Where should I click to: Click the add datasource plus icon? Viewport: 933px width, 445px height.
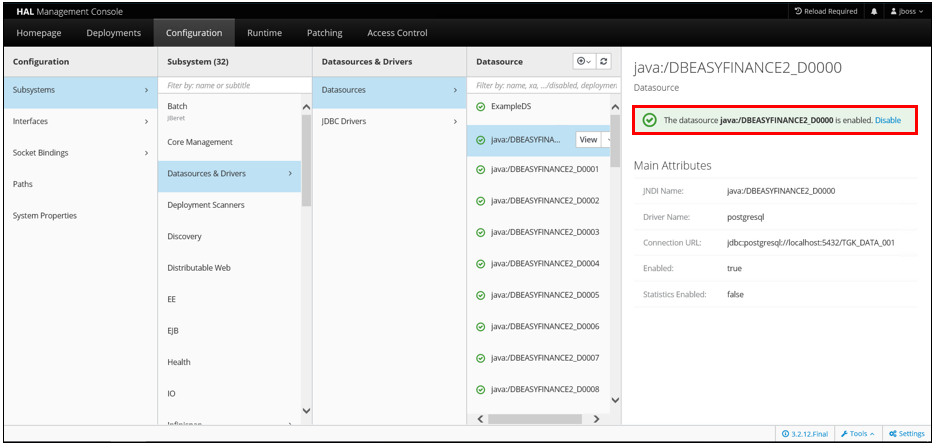(583, 61)
